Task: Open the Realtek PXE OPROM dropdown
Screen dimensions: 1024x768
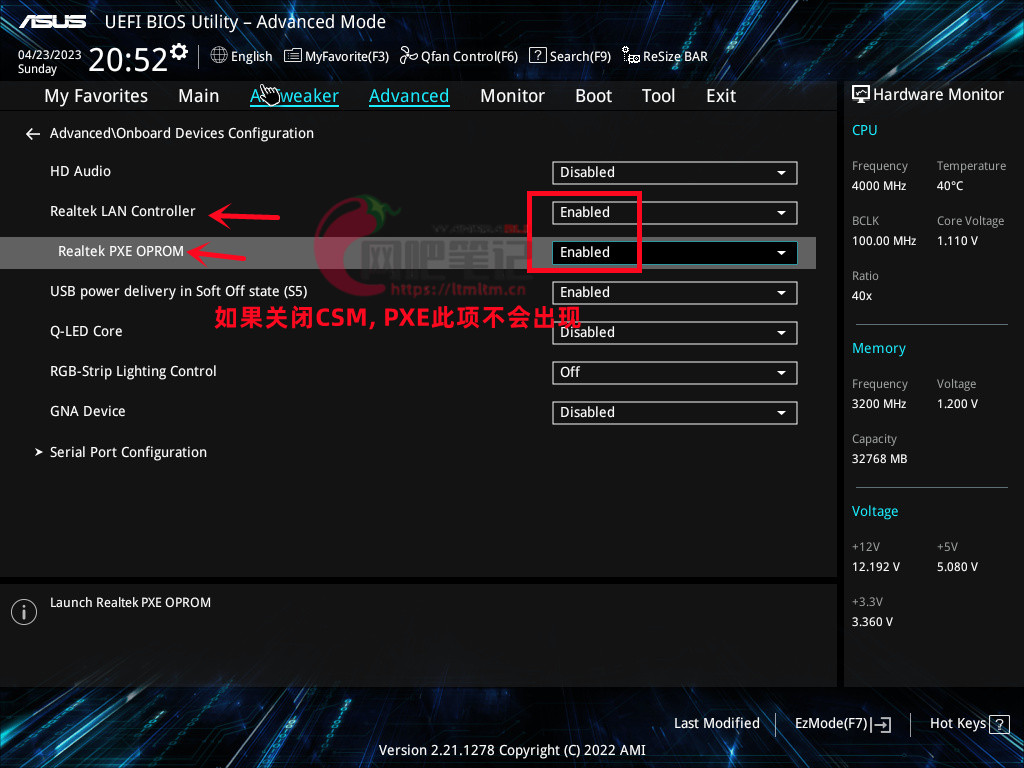Action: [x=675, y=253]
